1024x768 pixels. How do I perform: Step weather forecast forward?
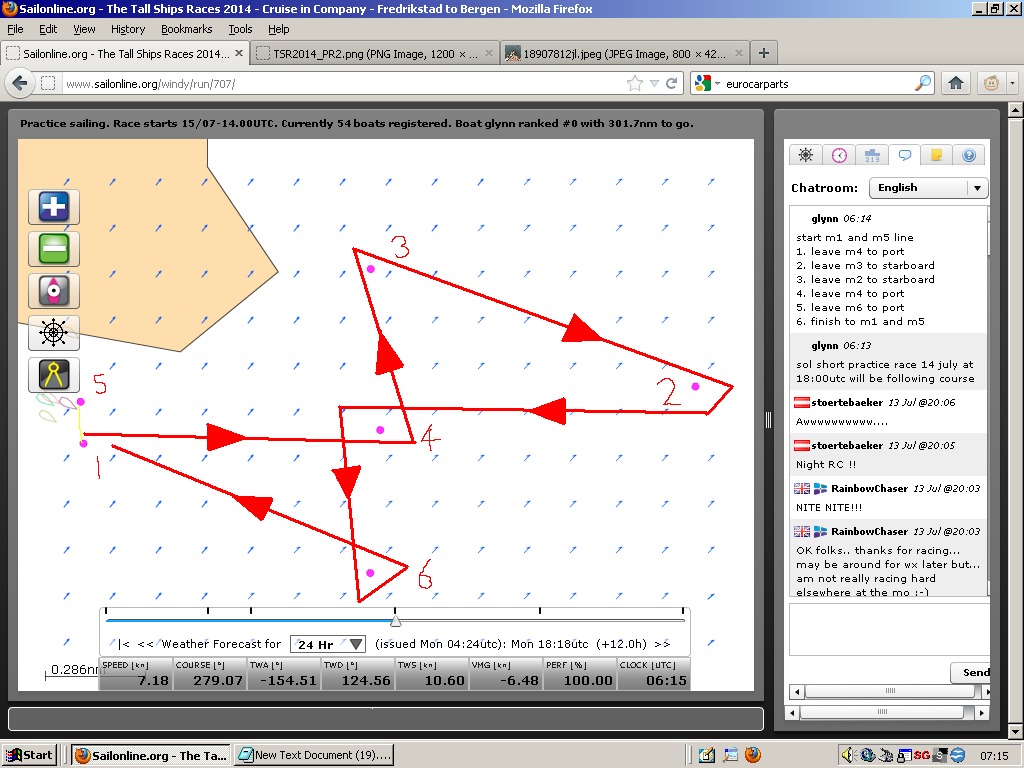(662, 644)
